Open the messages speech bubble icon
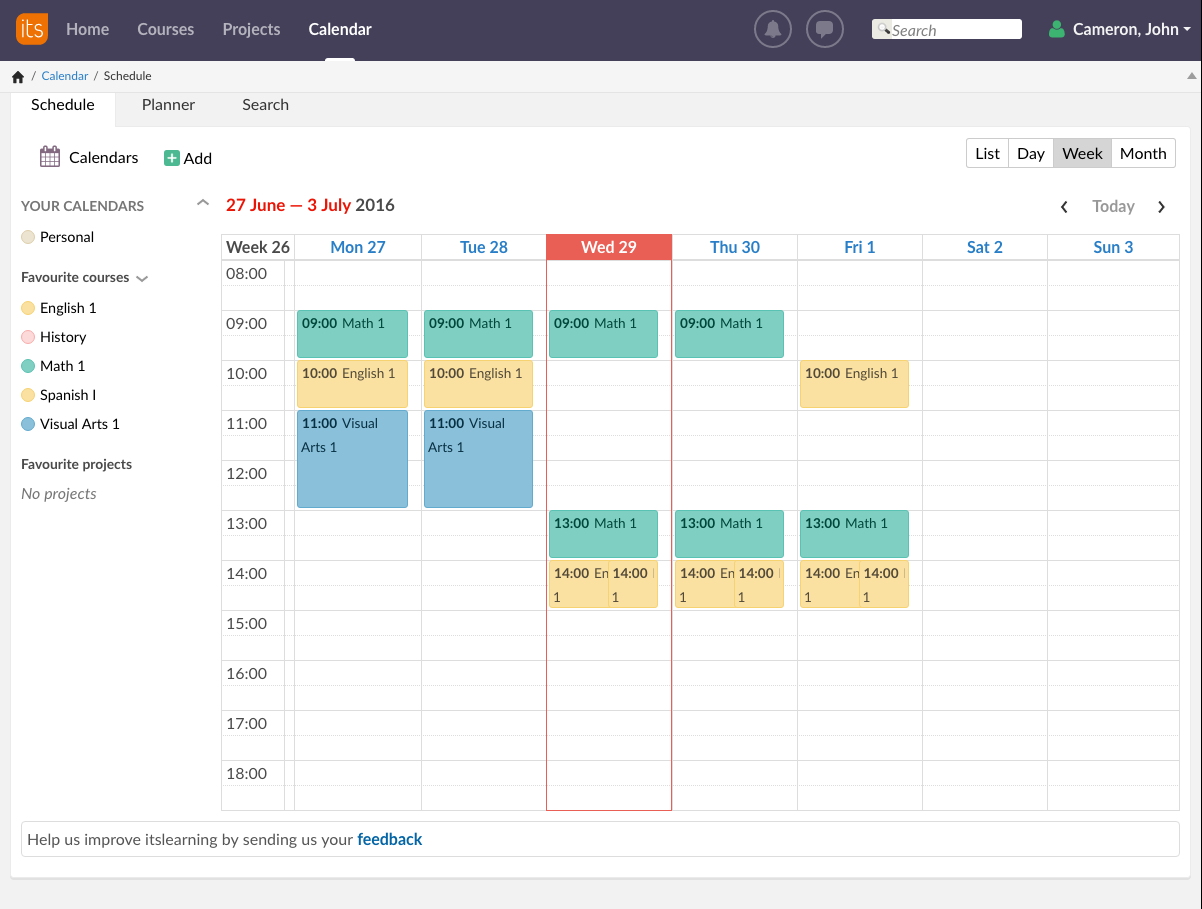Screen dimensions: 1202x909 click(825, 28)
